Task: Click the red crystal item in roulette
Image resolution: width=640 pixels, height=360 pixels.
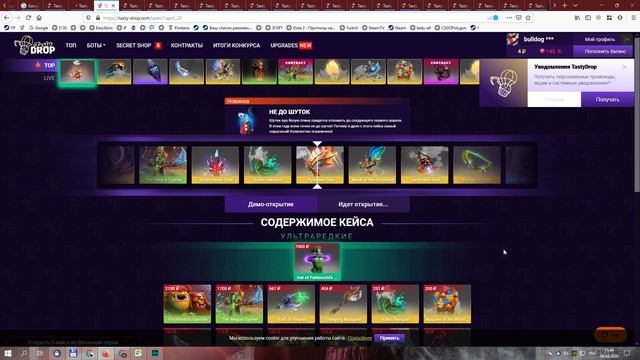Action: (x=215, y=165)
